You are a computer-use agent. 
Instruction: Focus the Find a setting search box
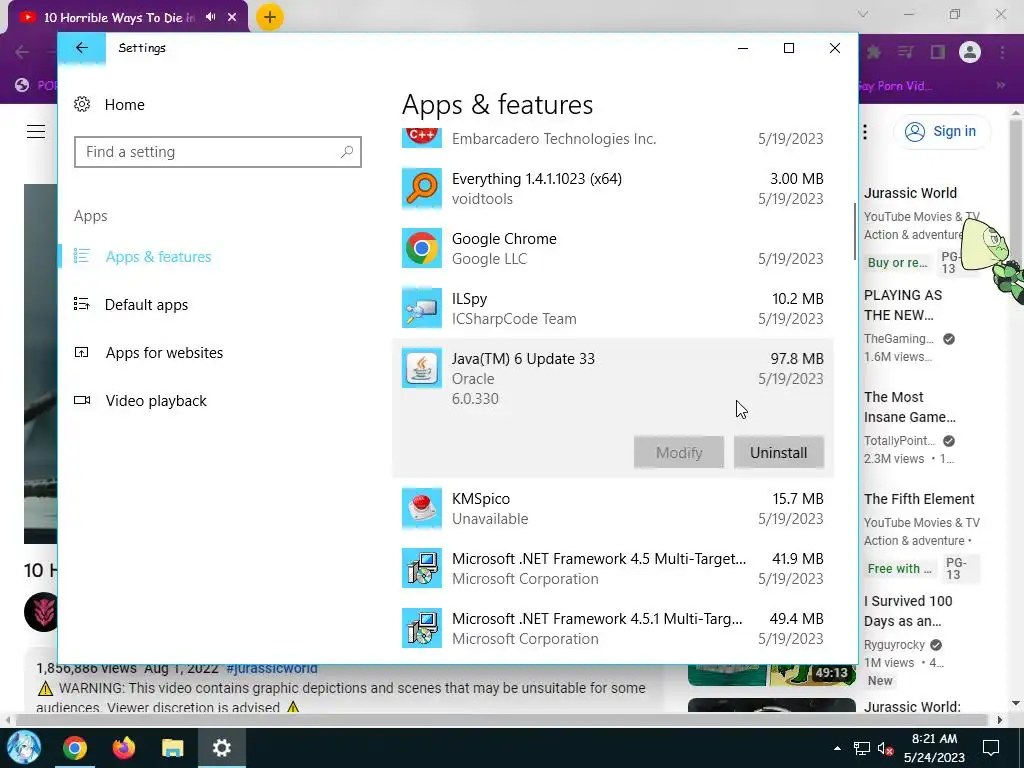click(217, 152)
